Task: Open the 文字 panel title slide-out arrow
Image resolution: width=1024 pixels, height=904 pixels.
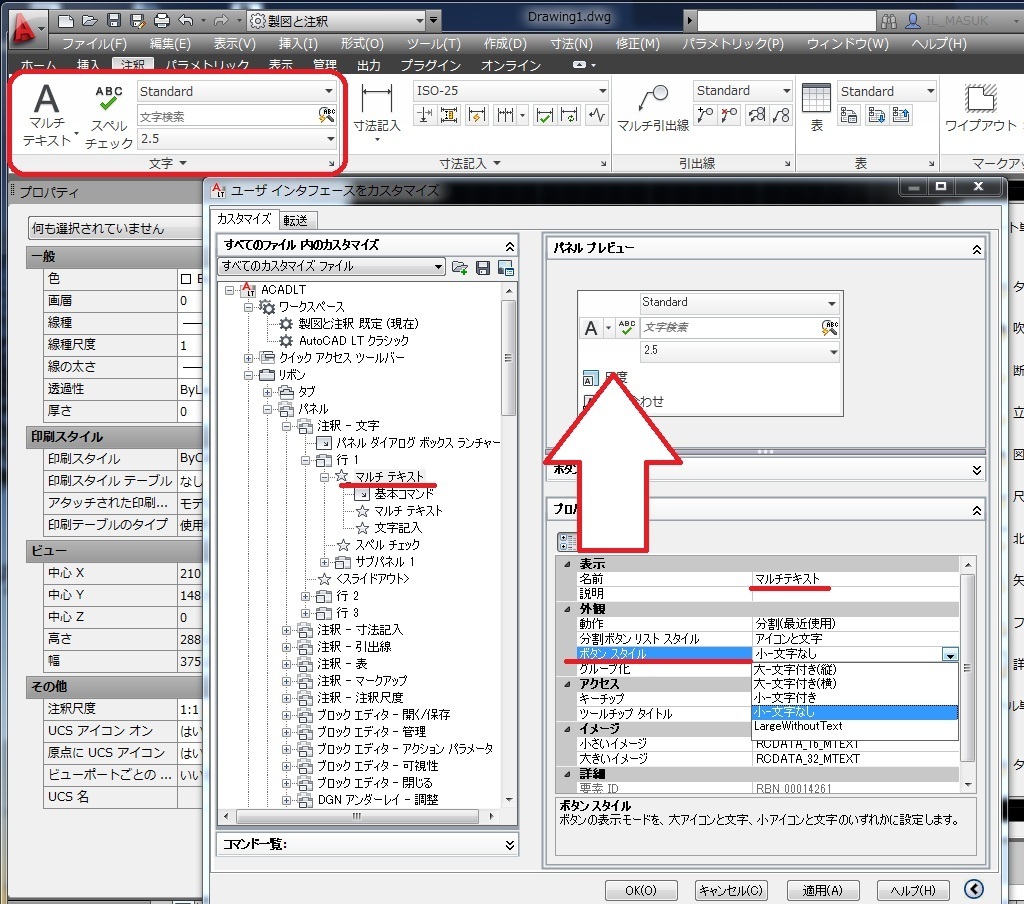Action: [183, 163]
